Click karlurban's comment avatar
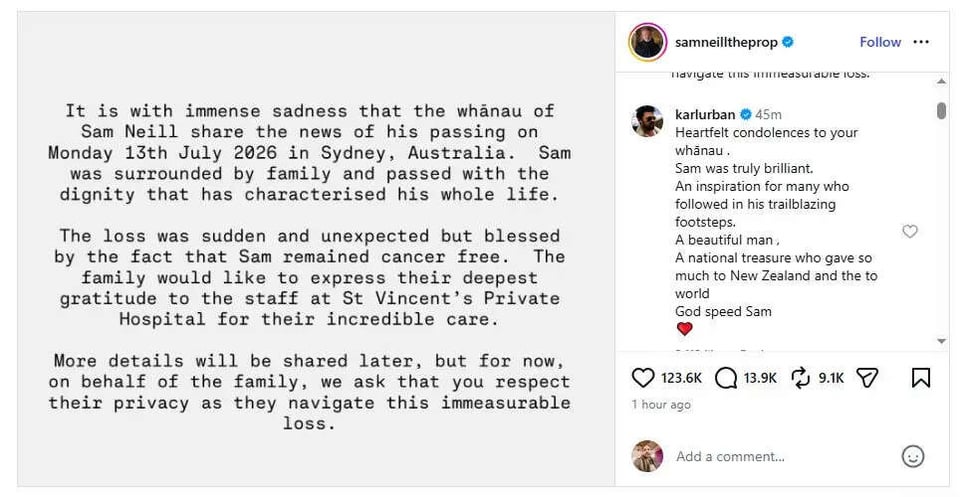The height and width of the screenshot is (497, 960). pos(647,121)
